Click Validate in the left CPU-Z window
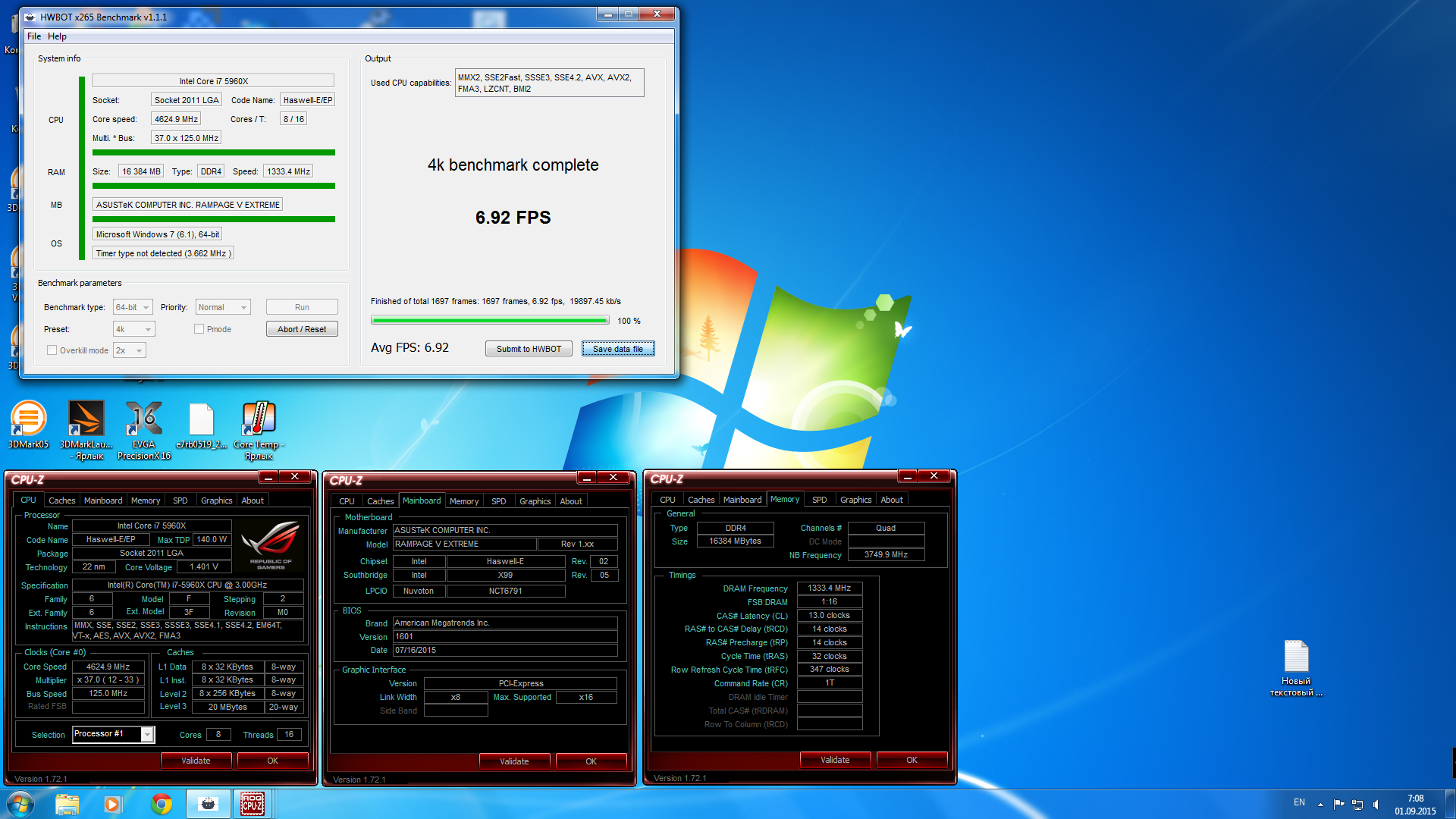1456x819 pixels. click(196, 761)
